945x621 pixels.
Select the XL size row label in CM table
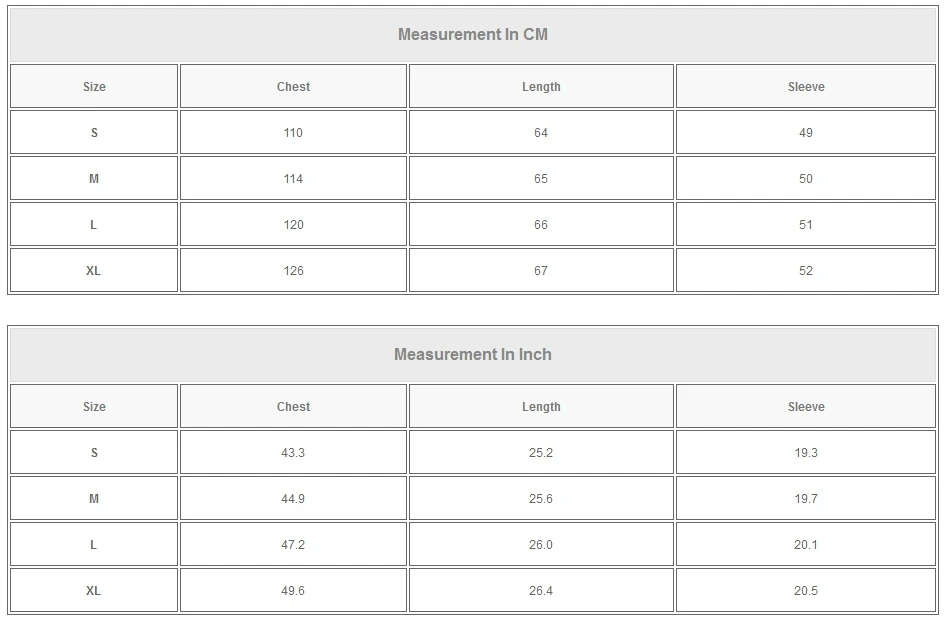pos(94,271)
